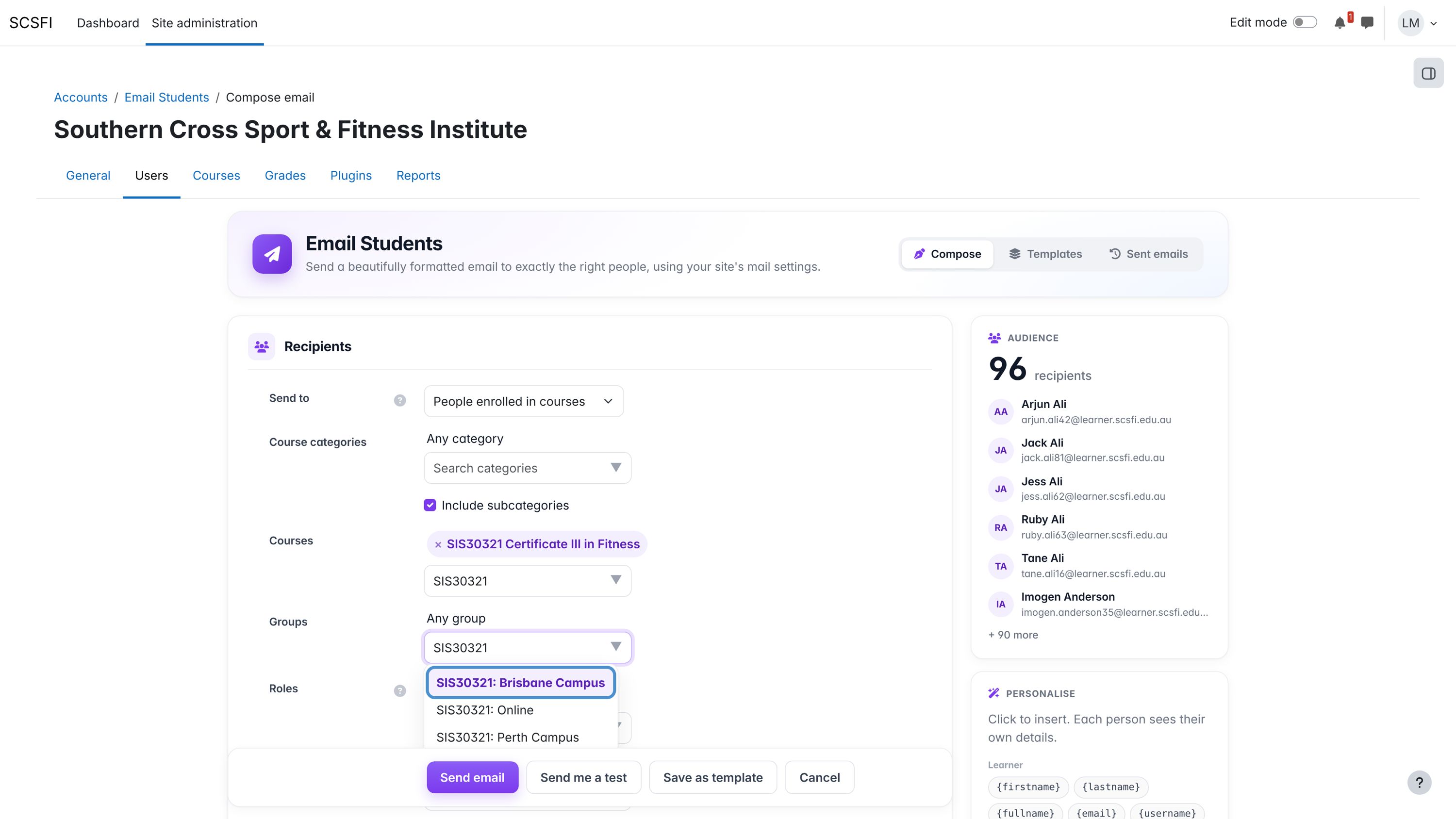
Task: Open the Reports admin tab
Action: point(418,175)
